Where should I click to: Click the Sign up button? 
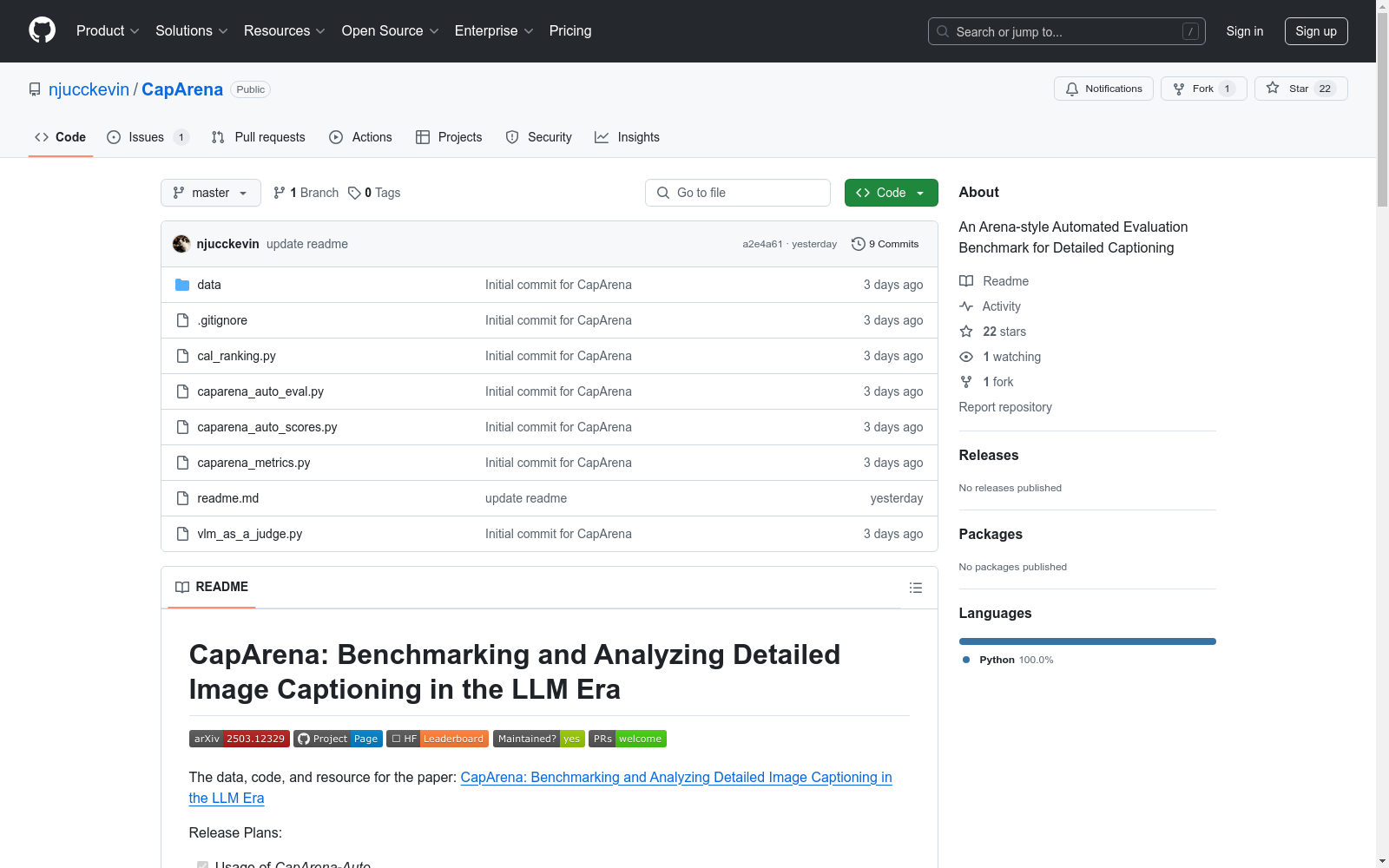coord(1316,31)
